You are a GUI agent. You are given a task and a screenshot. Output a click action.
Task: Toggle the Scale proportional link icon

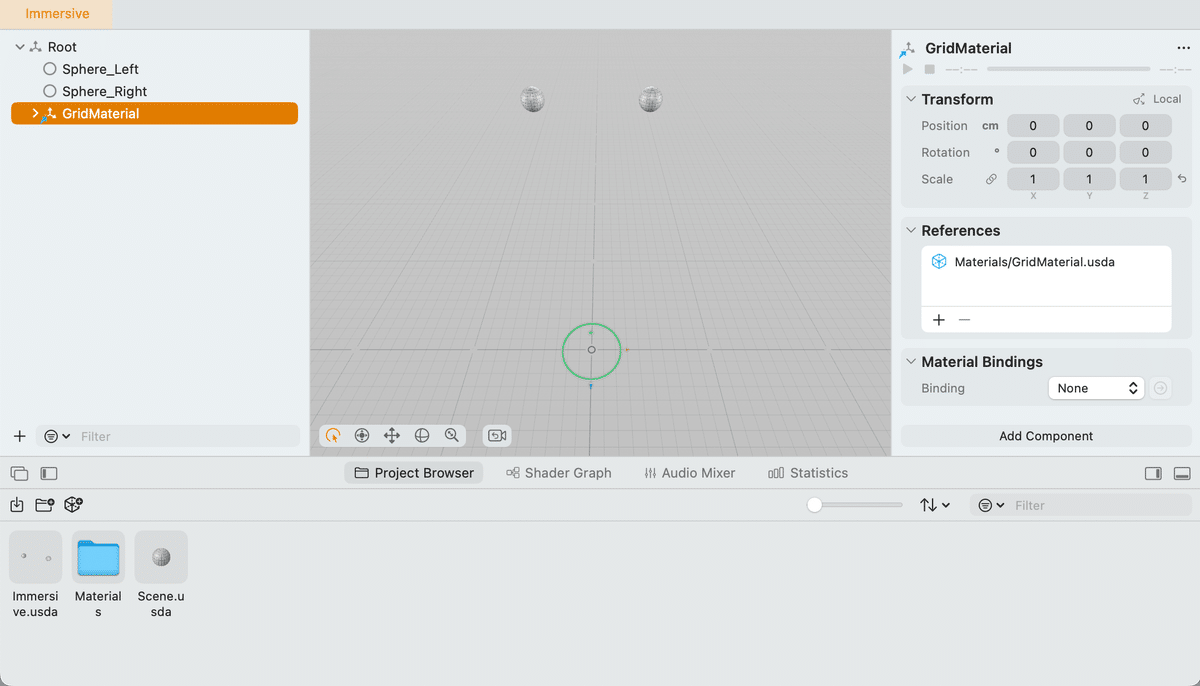[x=991, y=179]
